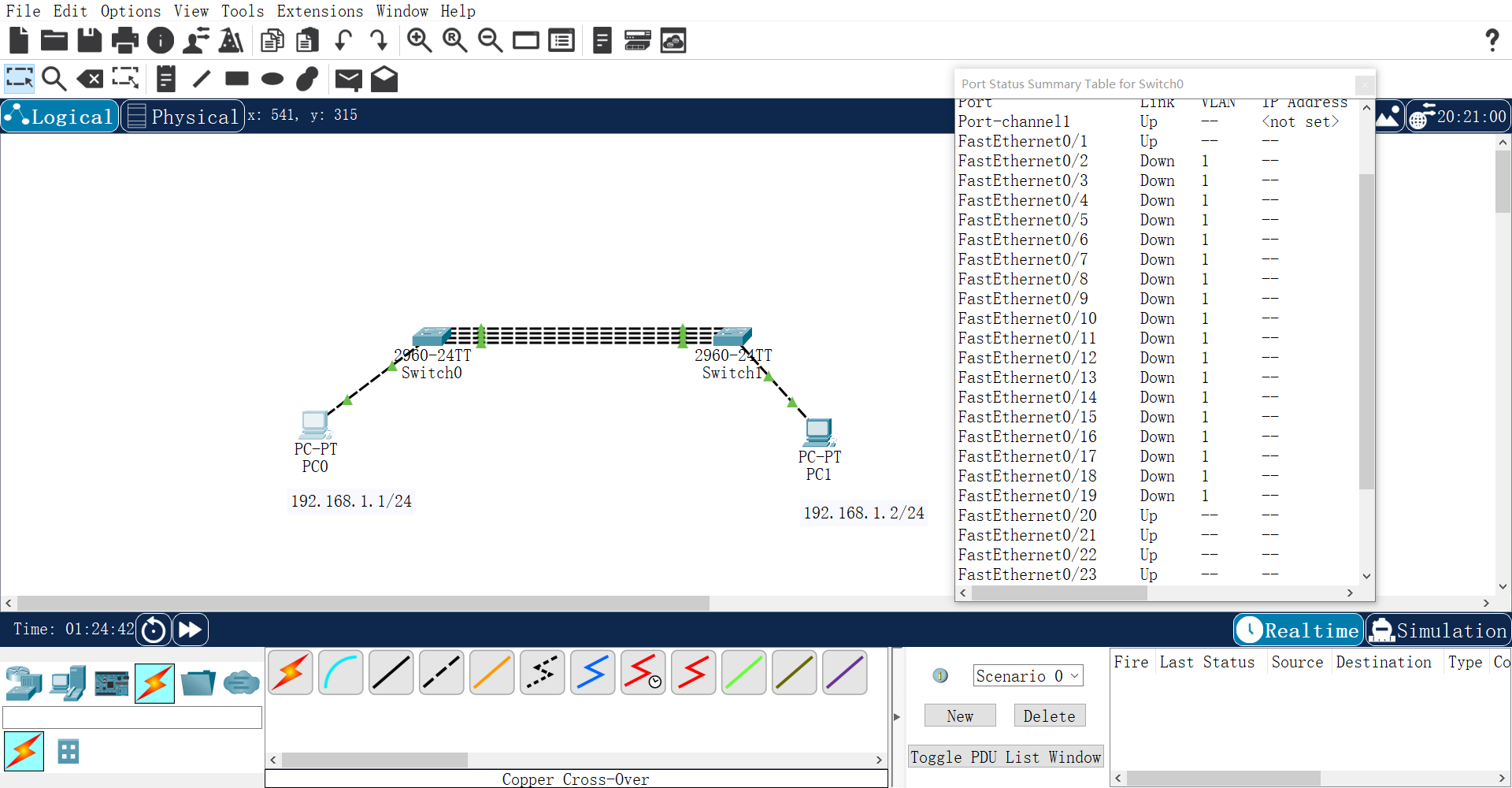Click the Delete scenario button
Screen dimensions: 1512x788
click(x=1049, y=716)
